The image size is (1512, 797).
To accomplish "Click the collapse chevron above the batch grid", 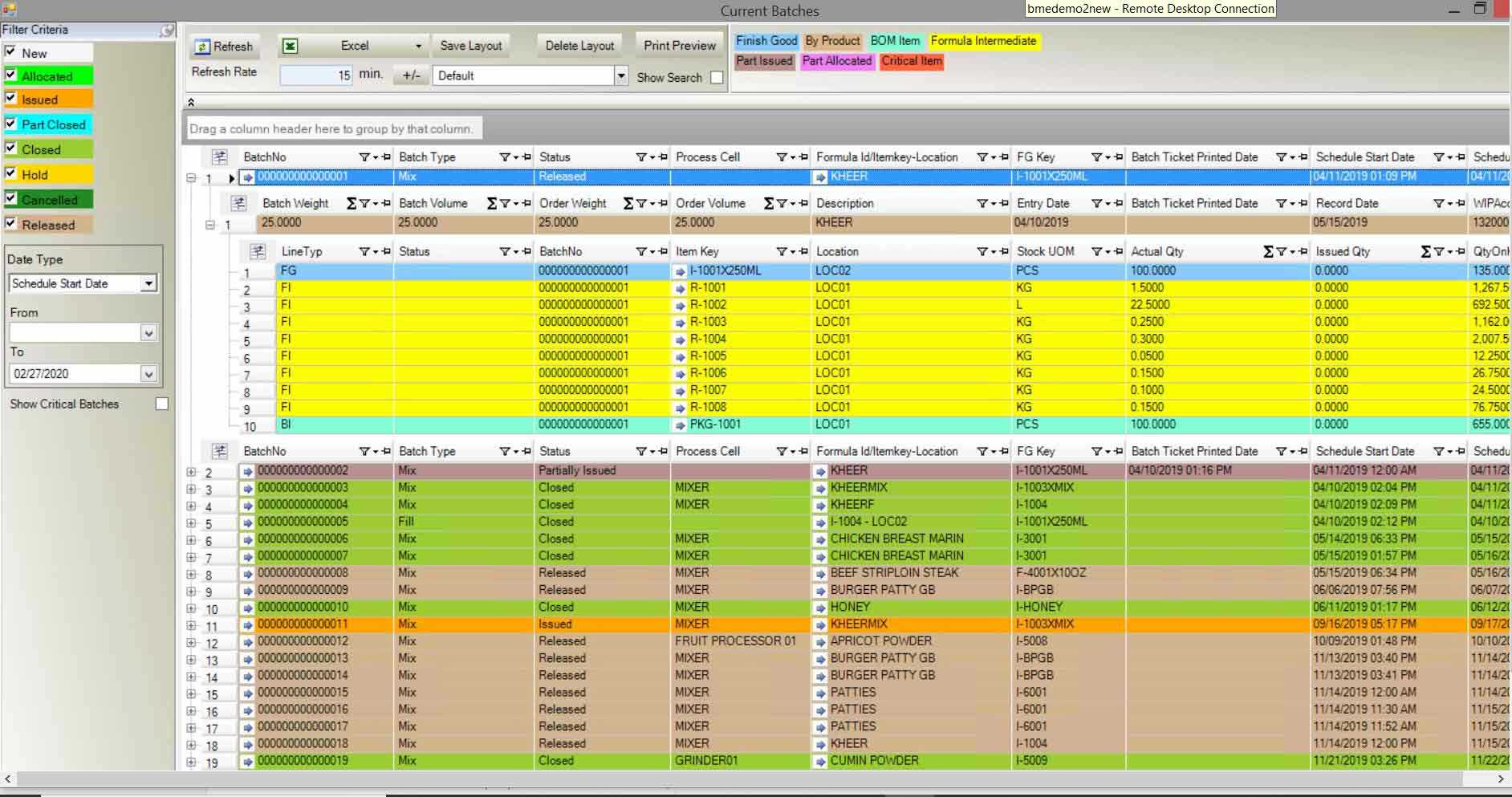I will pos(192,102).
